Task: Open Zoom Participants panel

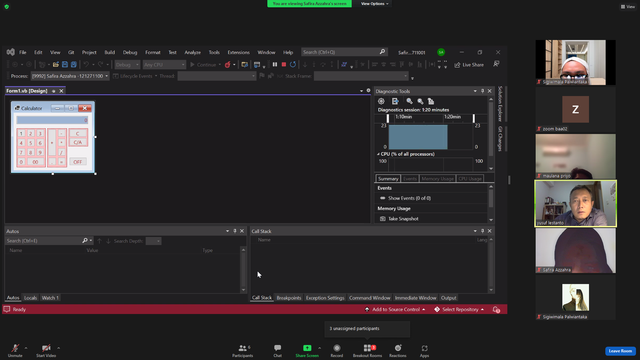Action: [243, 350]
